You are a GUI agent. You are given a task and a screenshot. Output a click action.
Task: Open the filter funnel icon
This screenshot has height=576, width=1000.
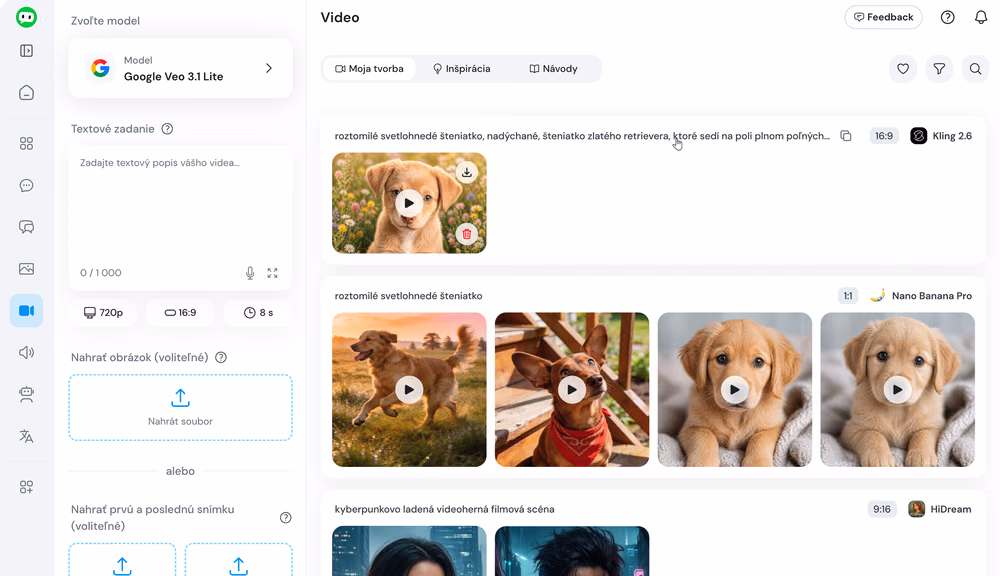coord(939,69)
